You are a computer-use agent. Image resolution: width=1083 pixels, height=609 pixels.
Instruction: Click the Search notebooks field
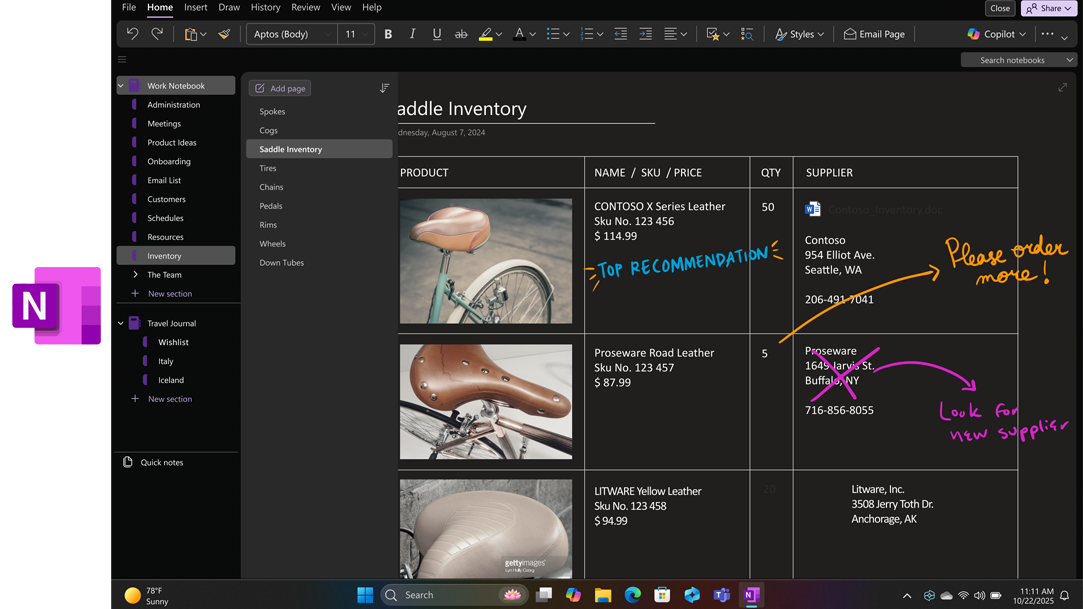(1012, 60)
